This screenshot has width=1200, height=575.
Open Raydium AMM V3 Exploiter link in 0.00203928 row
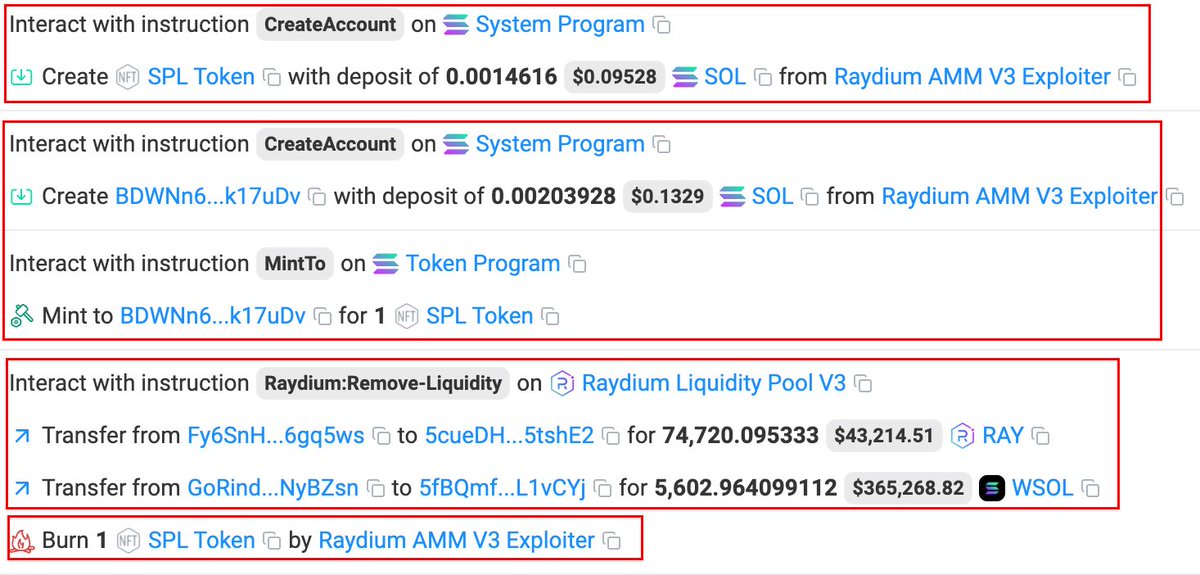[1019, 196]
